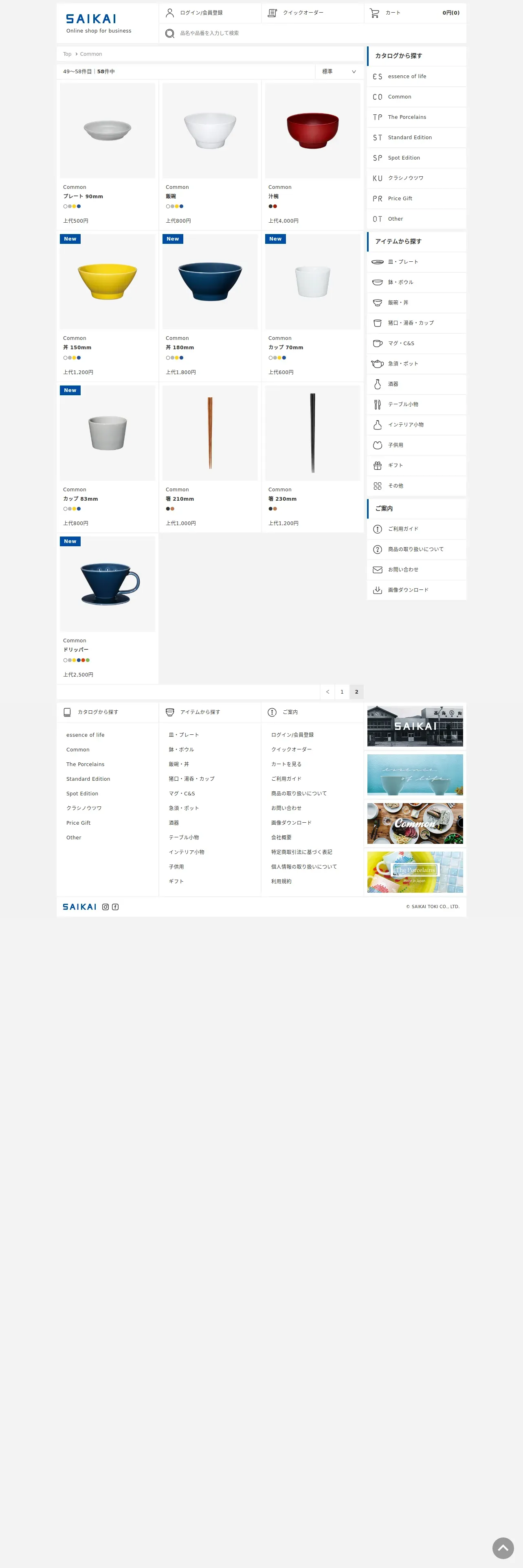
Task: Click the Common food banner
Action: [x=415, y=824]
